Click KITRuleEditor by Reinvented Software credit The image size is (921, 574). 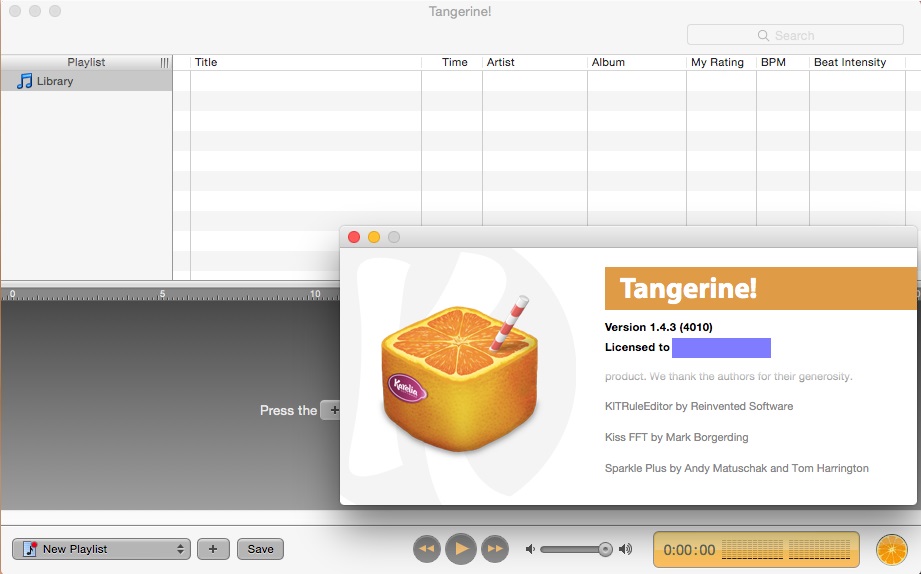[x=699, y=406]
